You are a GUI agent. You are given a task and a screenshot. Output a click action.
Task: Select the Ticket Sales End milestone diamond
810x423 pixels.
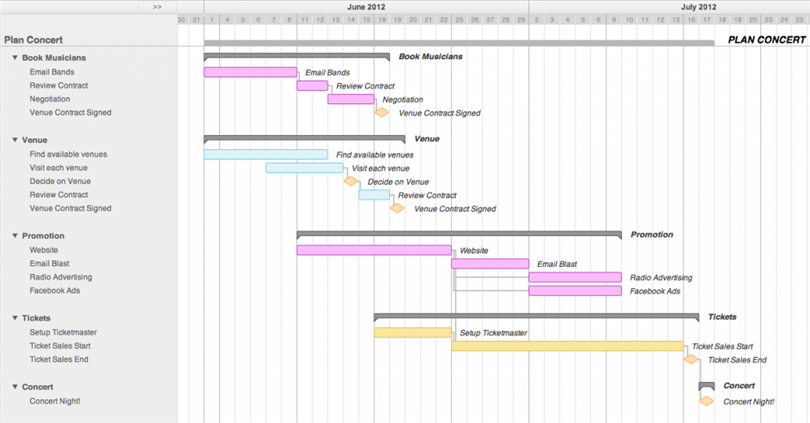pyautogui.click(x=691, y=359)
